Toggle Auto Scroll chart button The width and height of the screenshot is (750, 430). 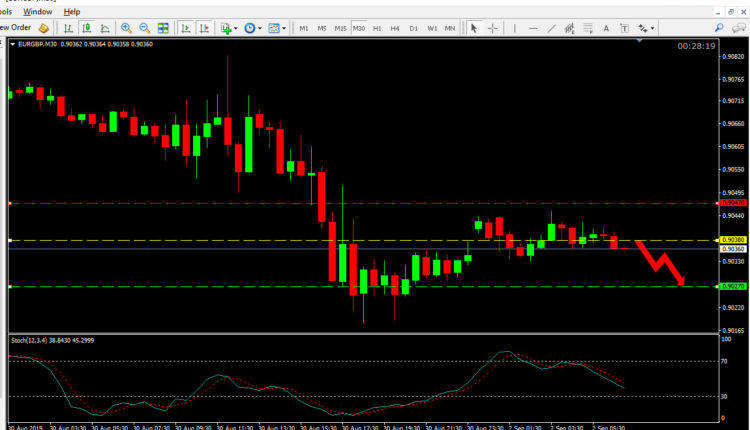pyautogui.click(x=186, y=29)
